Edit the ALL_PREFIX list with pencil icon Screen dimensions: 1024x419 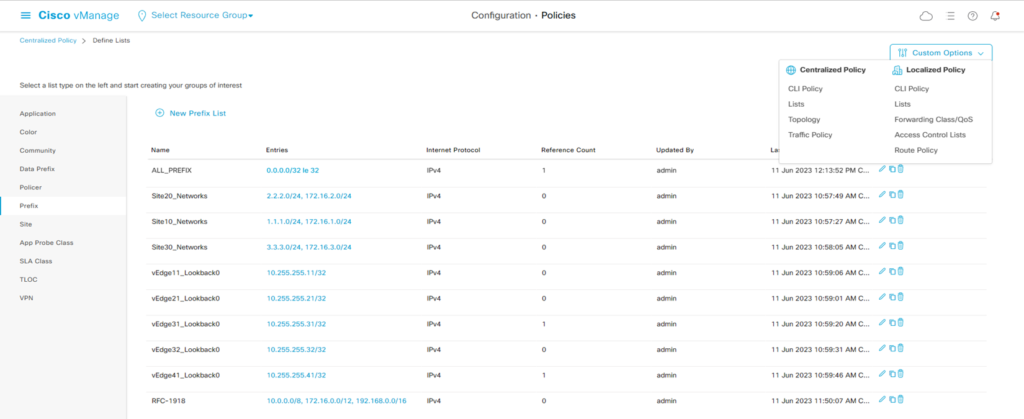[x=882, y=168]
